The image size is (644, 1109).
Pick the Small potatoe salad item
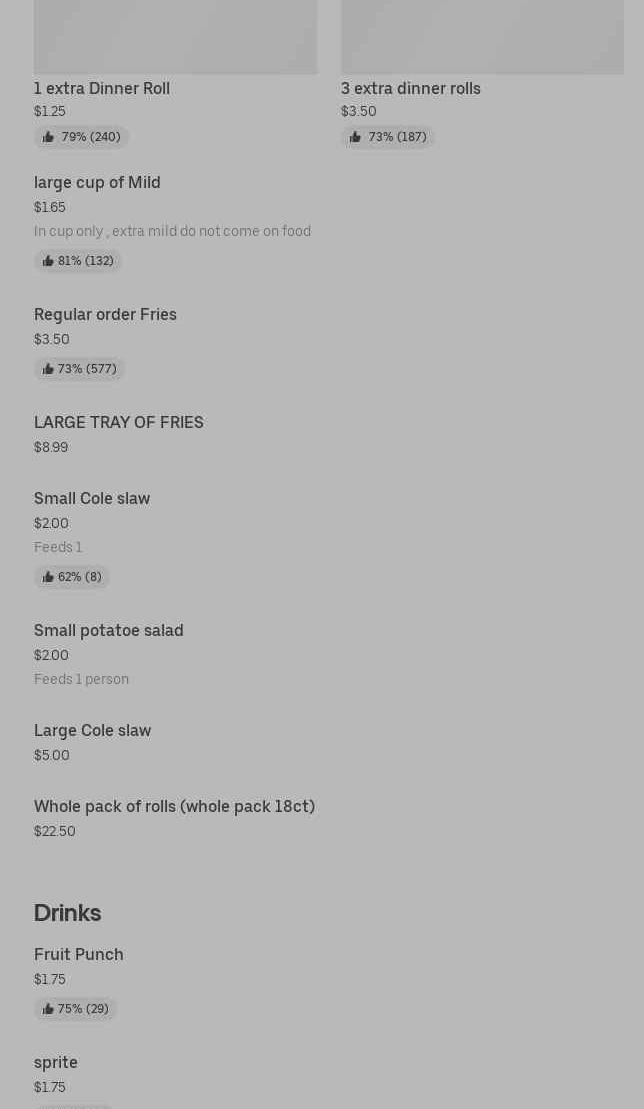(x=108, y=630)
